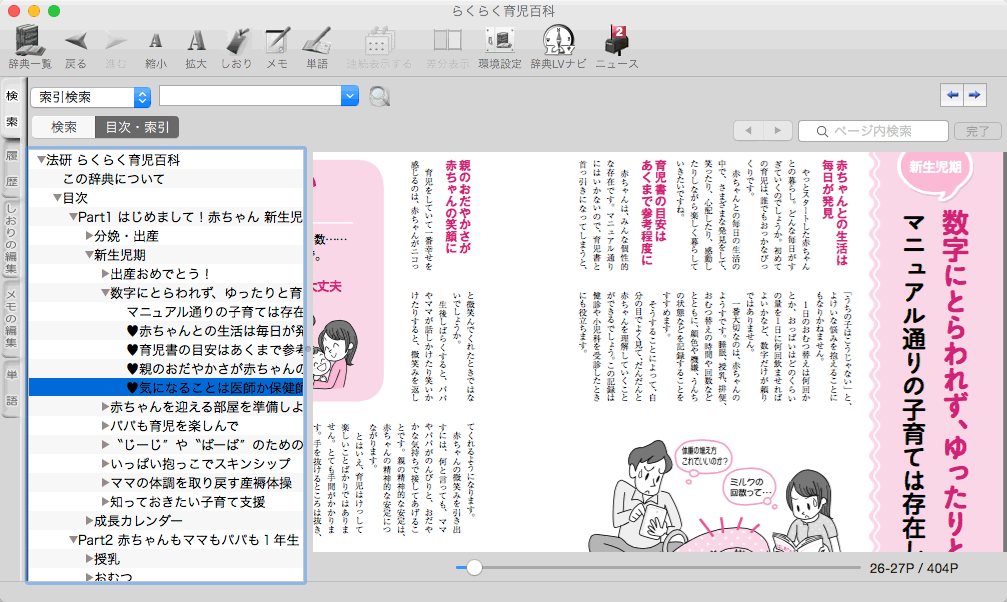
Task: Select ママの体調を取り戻す産褥体操 tree item
Action: tap(201, 482)
